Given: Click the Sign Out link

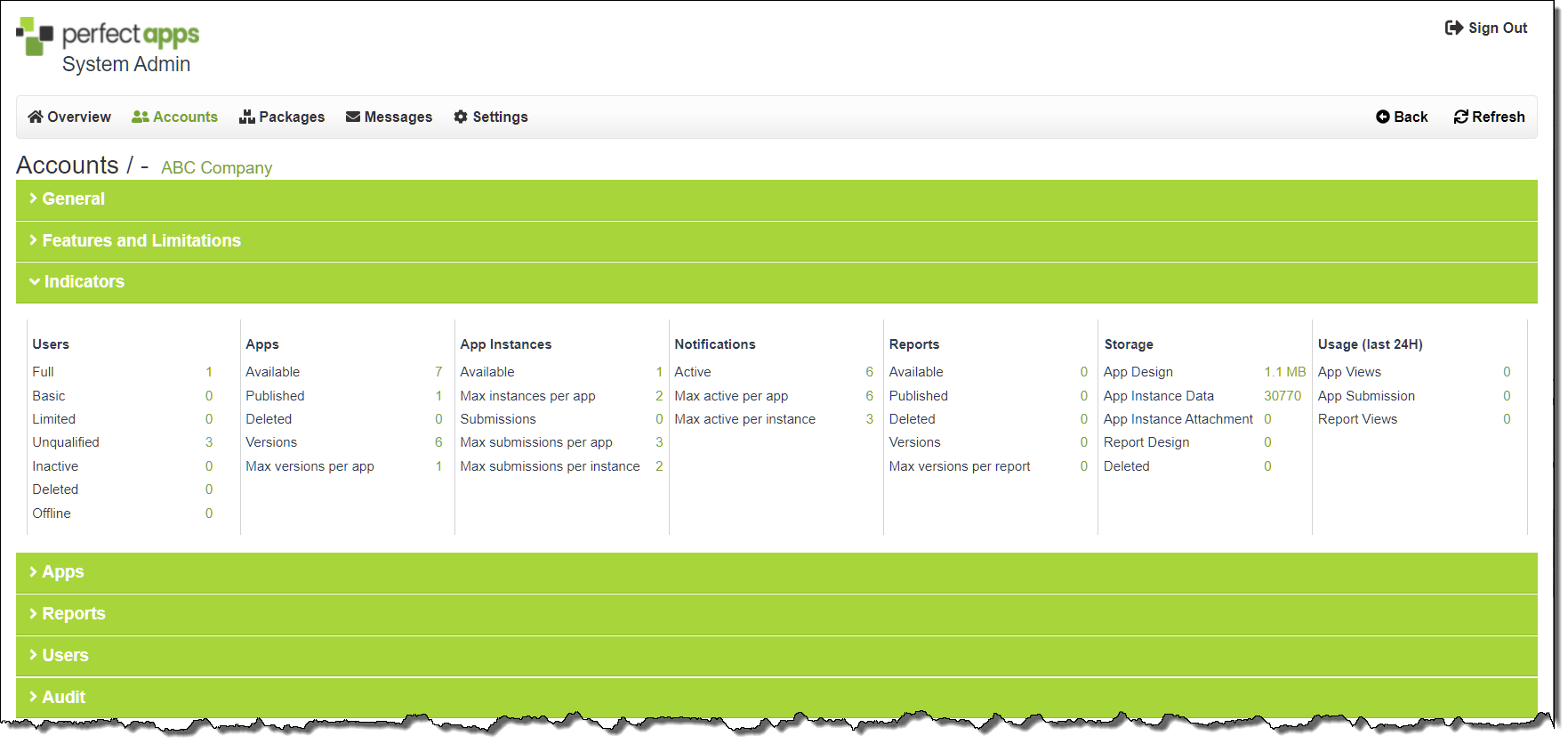Looking at the screenshot, I should [x=1487, y=28].
